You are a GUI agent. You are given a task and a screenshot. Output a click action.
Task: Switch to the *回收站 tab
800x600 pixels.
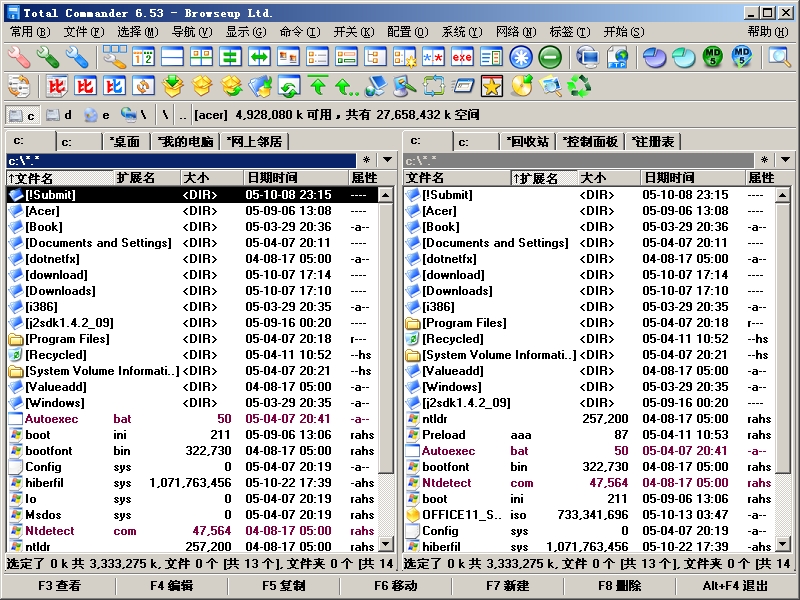tap(528, 141)
